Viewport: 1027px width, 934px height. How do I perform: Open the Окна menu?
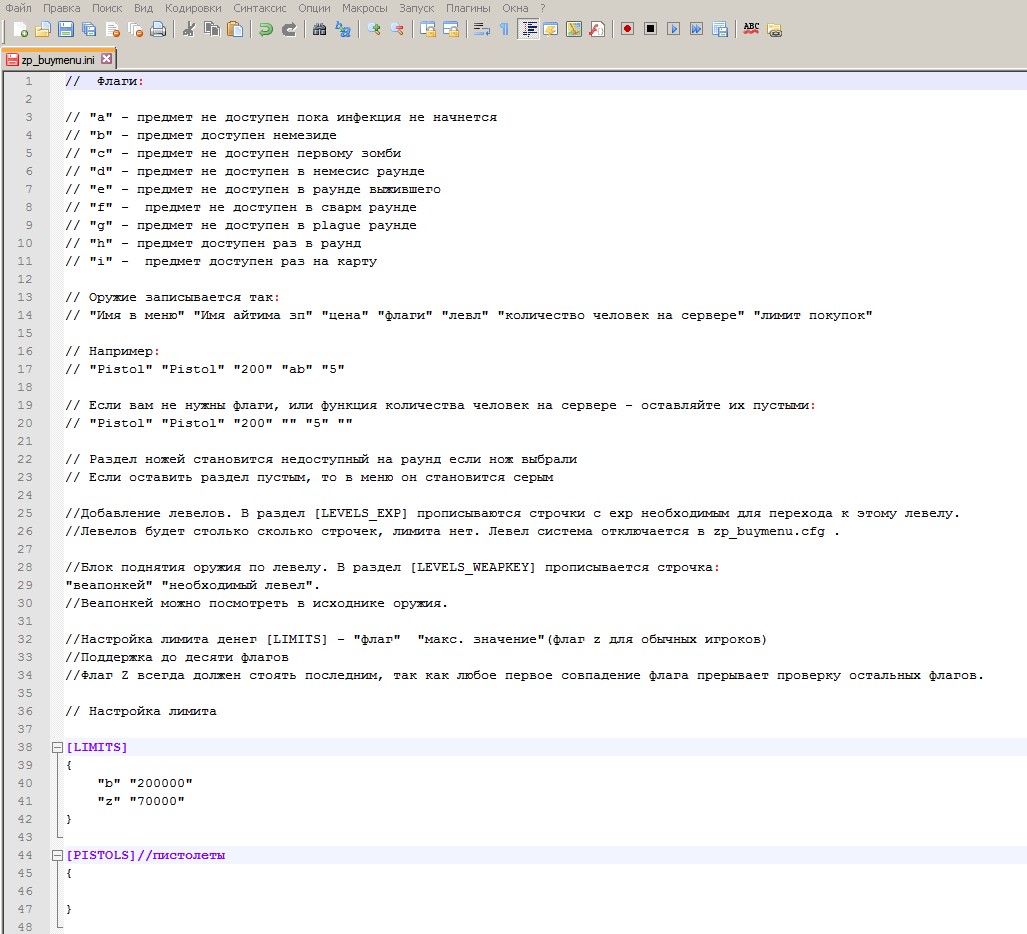point(515,8)
